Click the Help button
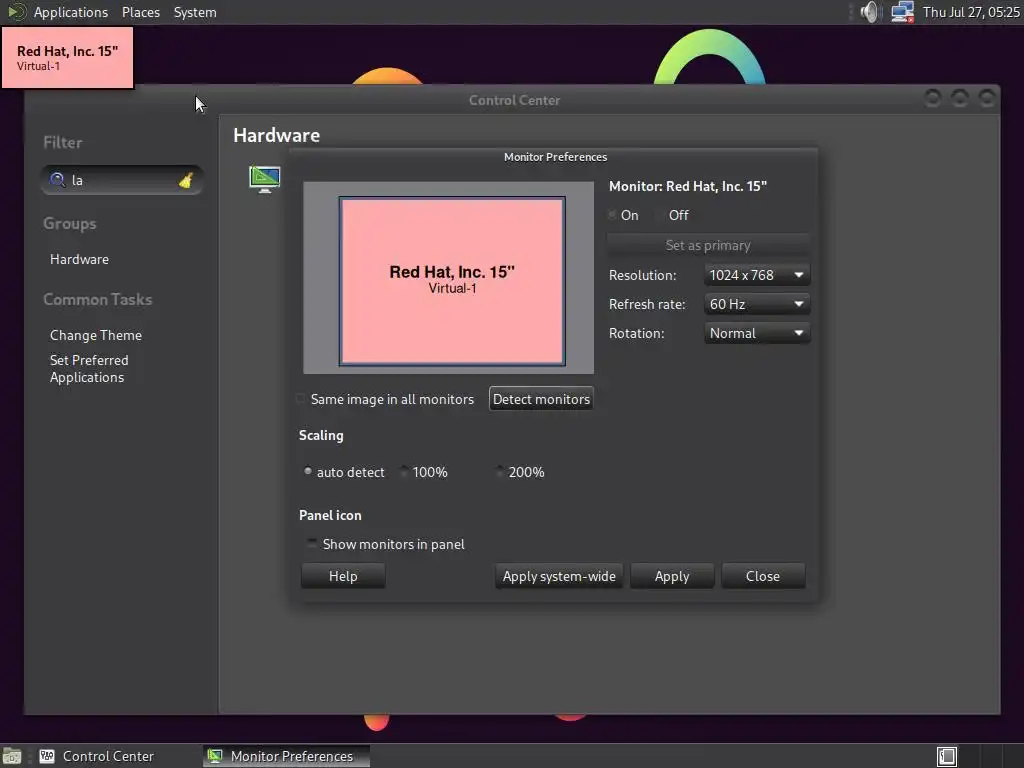Screen dimensions: 1024x768 pyautogui.click(x=343, y=576)
